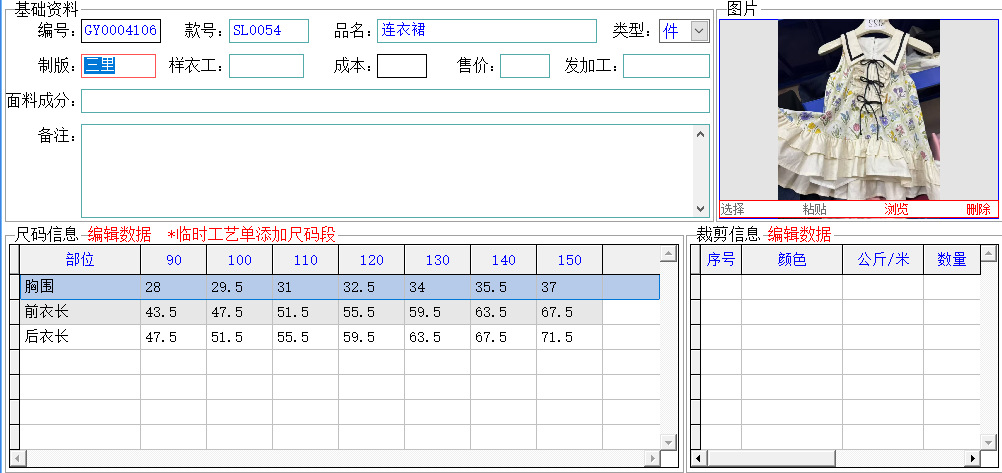Click the size table scroll right arrow
The image size is (1002, 473).
652,458
